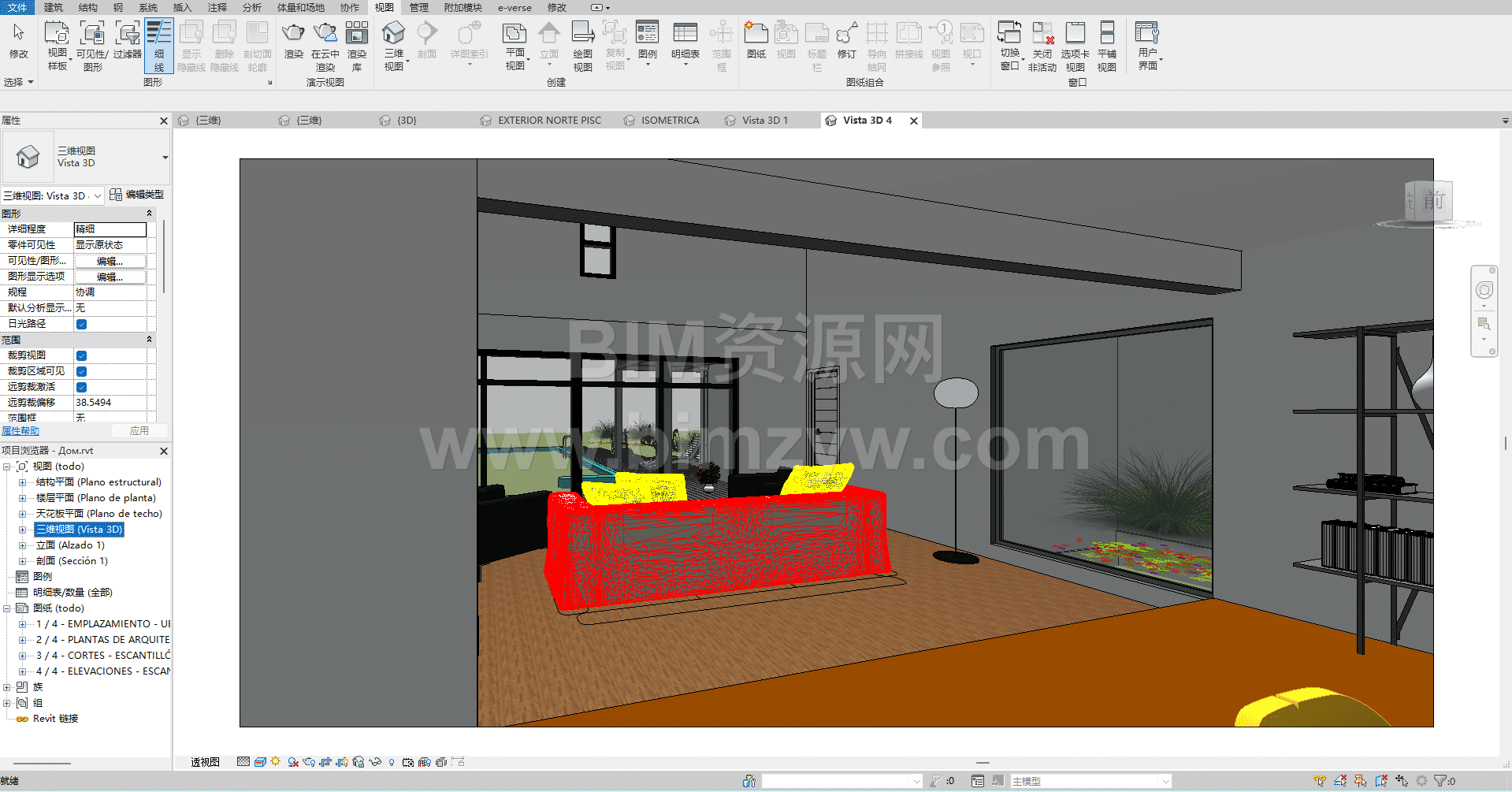The width and height of the screenshot is (1512, 792).
Task: Expand 楼层平面 (Plano de planta) node
Action: click(x=22, y=498)
